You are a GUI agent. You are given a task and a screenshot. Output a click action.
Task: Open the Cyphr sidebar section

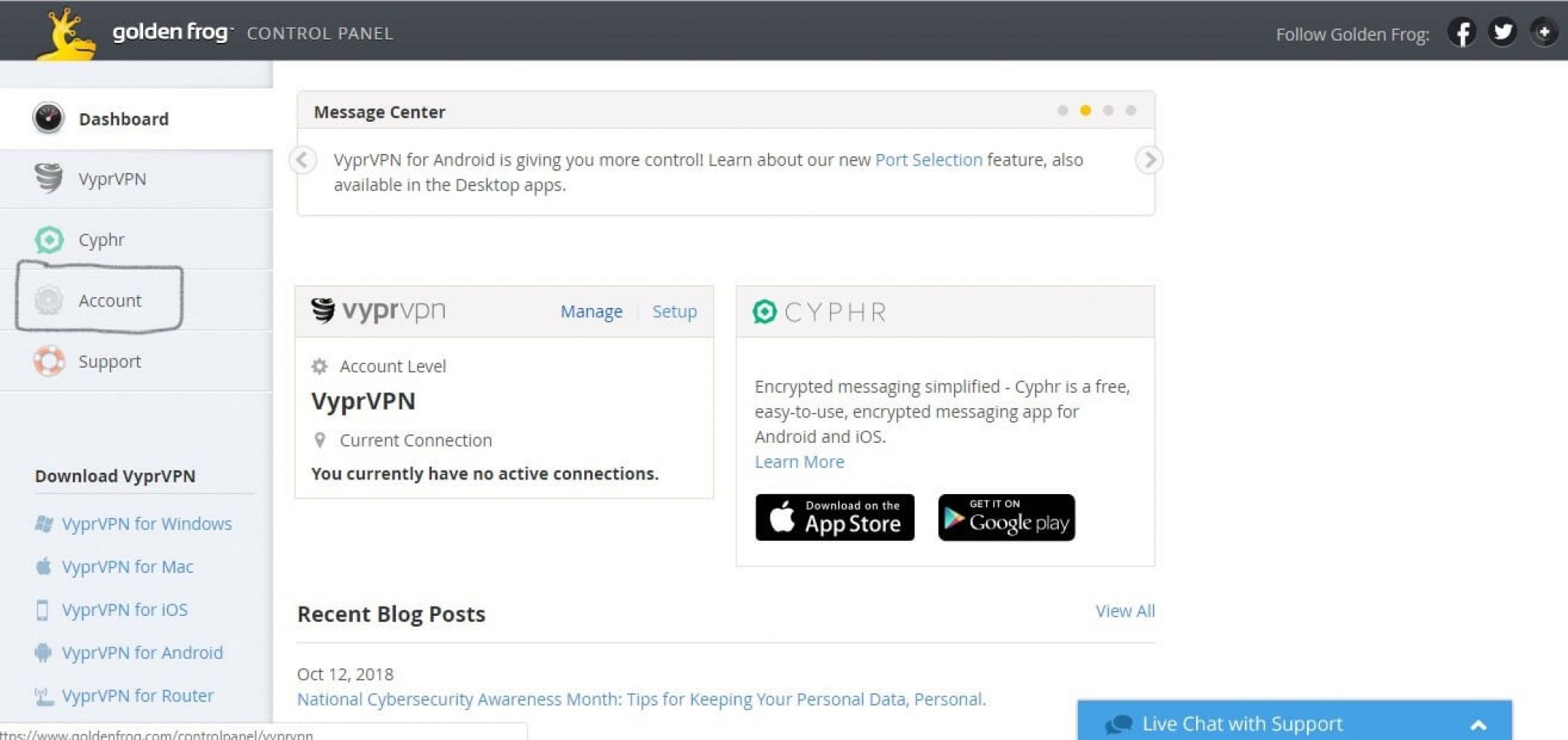click(136, 240)
